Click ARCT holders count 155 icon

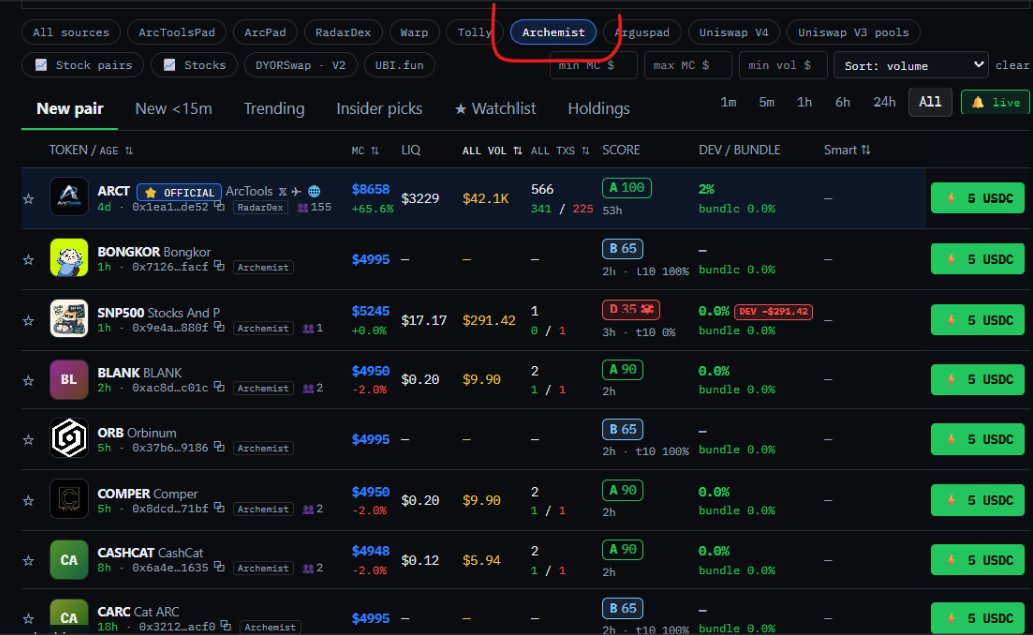click(303, 207)
